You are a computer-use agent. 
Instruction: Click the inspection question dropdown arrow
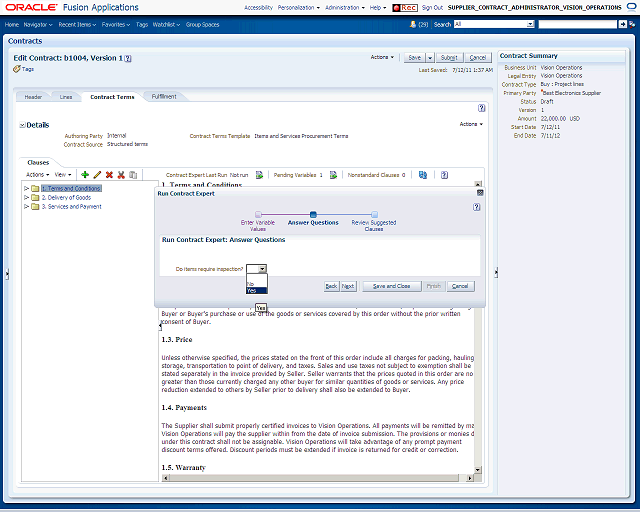click(x=262, y=269)
